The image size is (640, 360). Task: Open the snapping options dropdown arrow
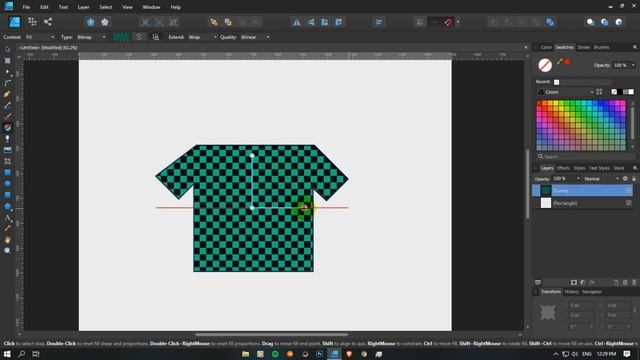[x=458, y=22]
